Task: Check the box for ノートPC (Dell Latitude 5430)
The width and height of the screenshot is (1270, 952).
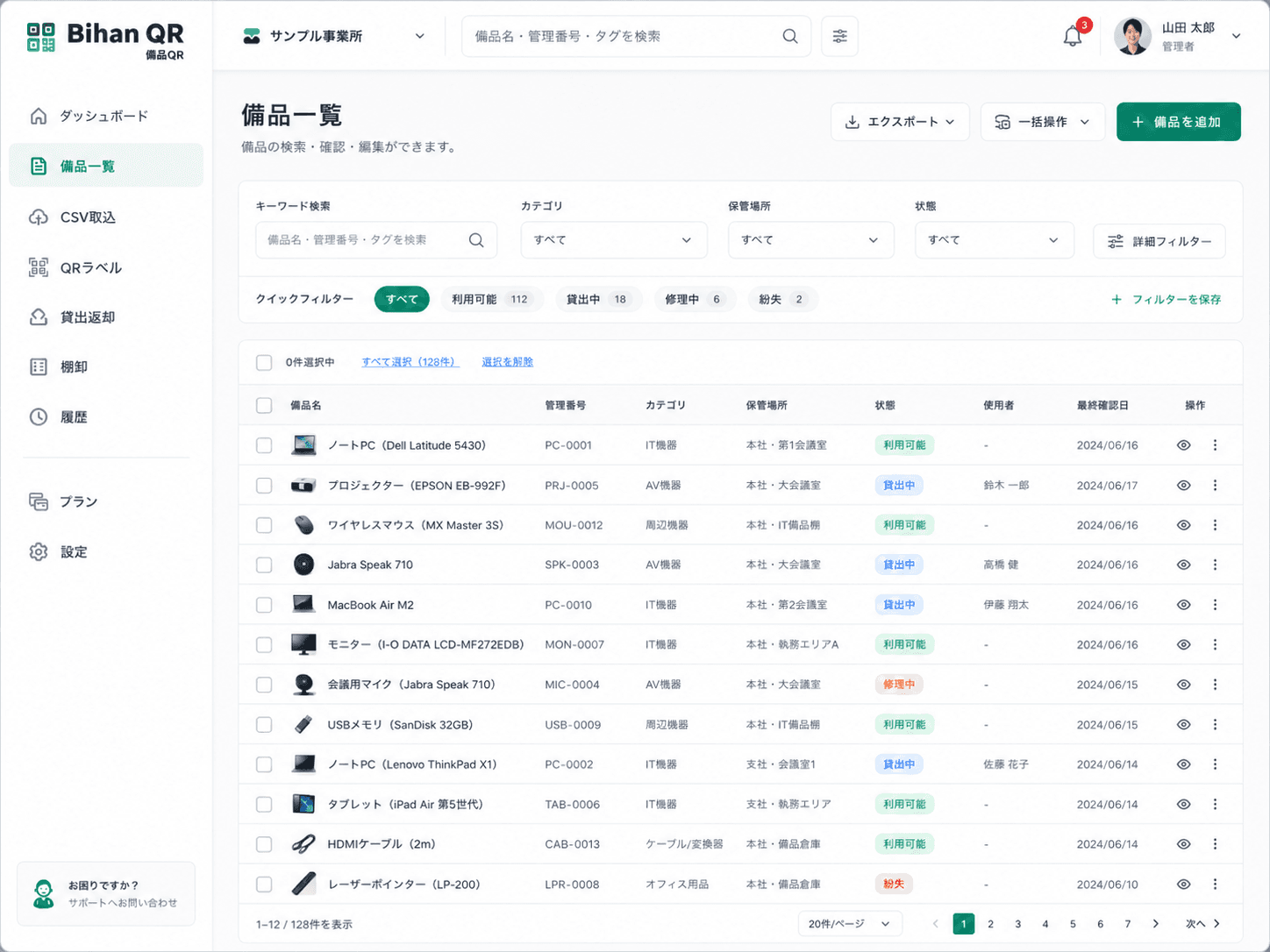Action: 264,445
